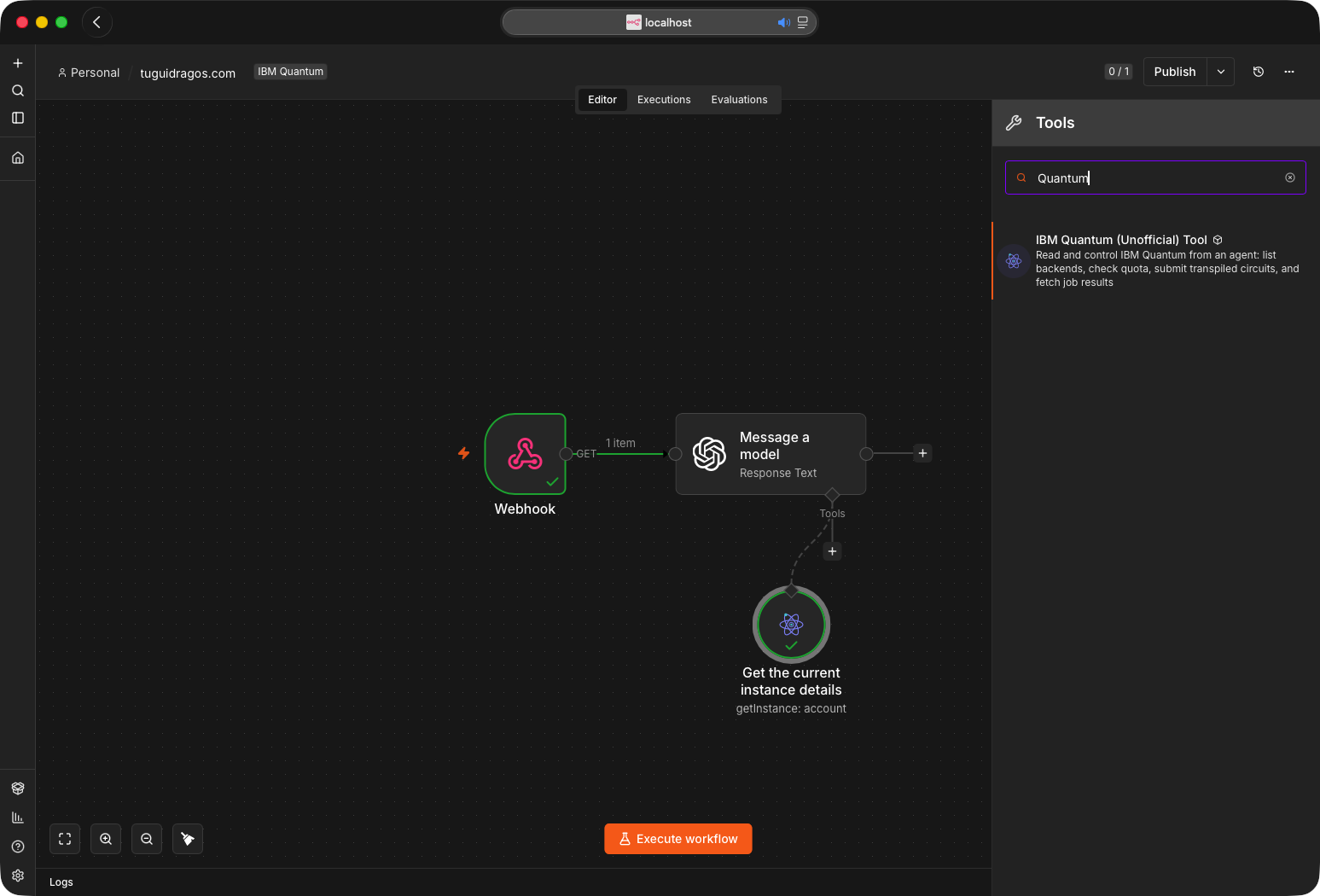Click the add new plus icon in sidebar

coord(18,63)
